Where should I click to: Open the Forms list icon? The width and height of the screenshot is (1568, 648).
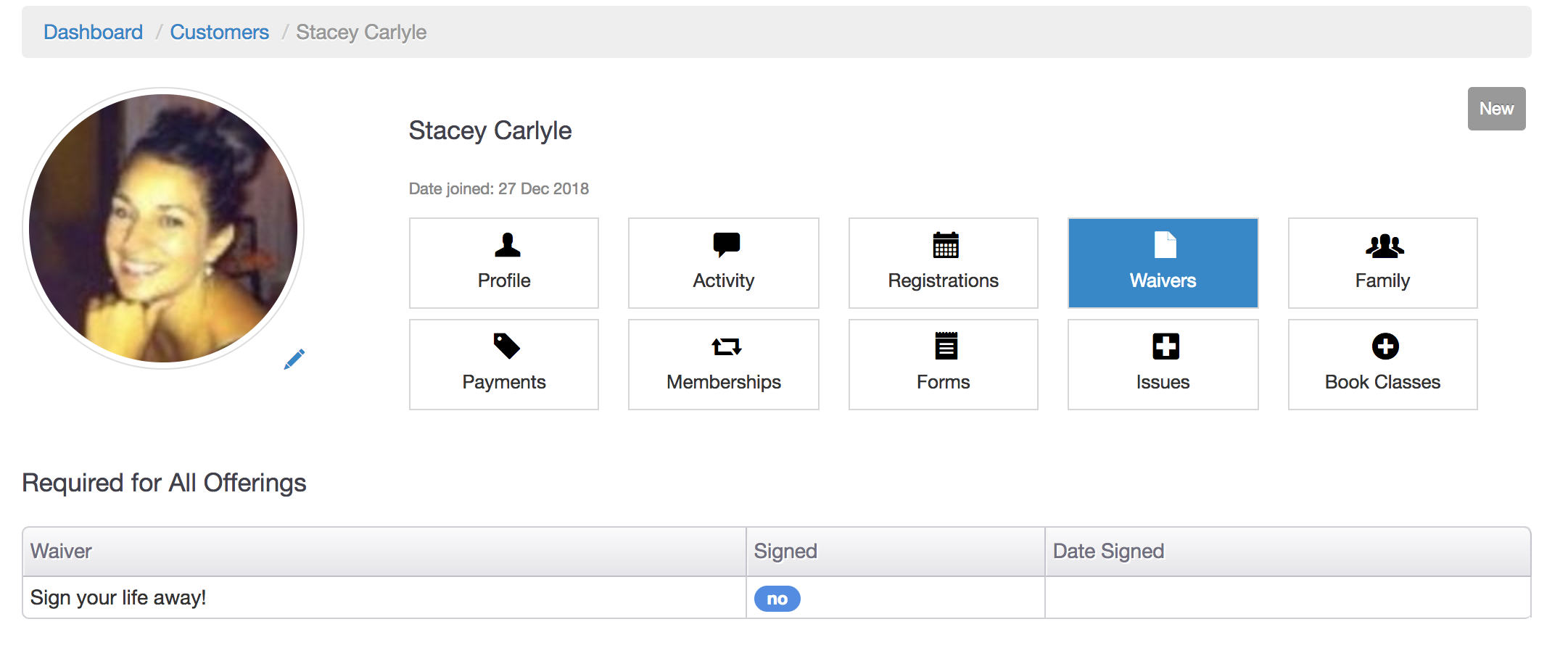(x=946, y=346)
